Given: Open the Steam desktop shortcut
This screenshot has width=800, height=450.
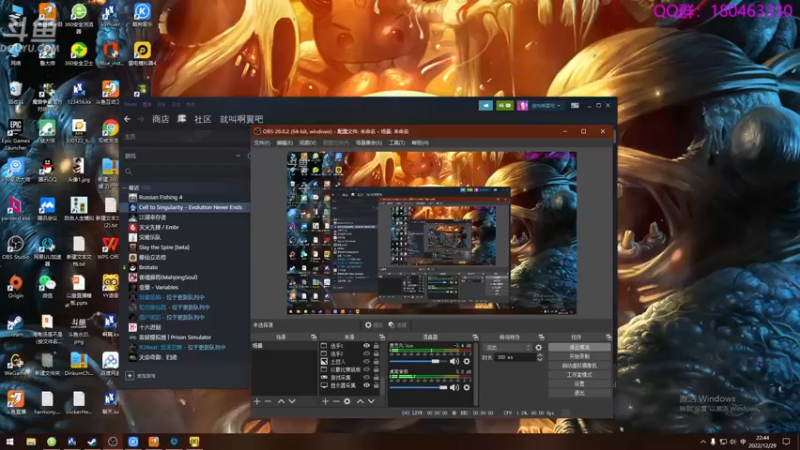Looking at the screenshot, I should pyautogui.click(x=15, y=325).
